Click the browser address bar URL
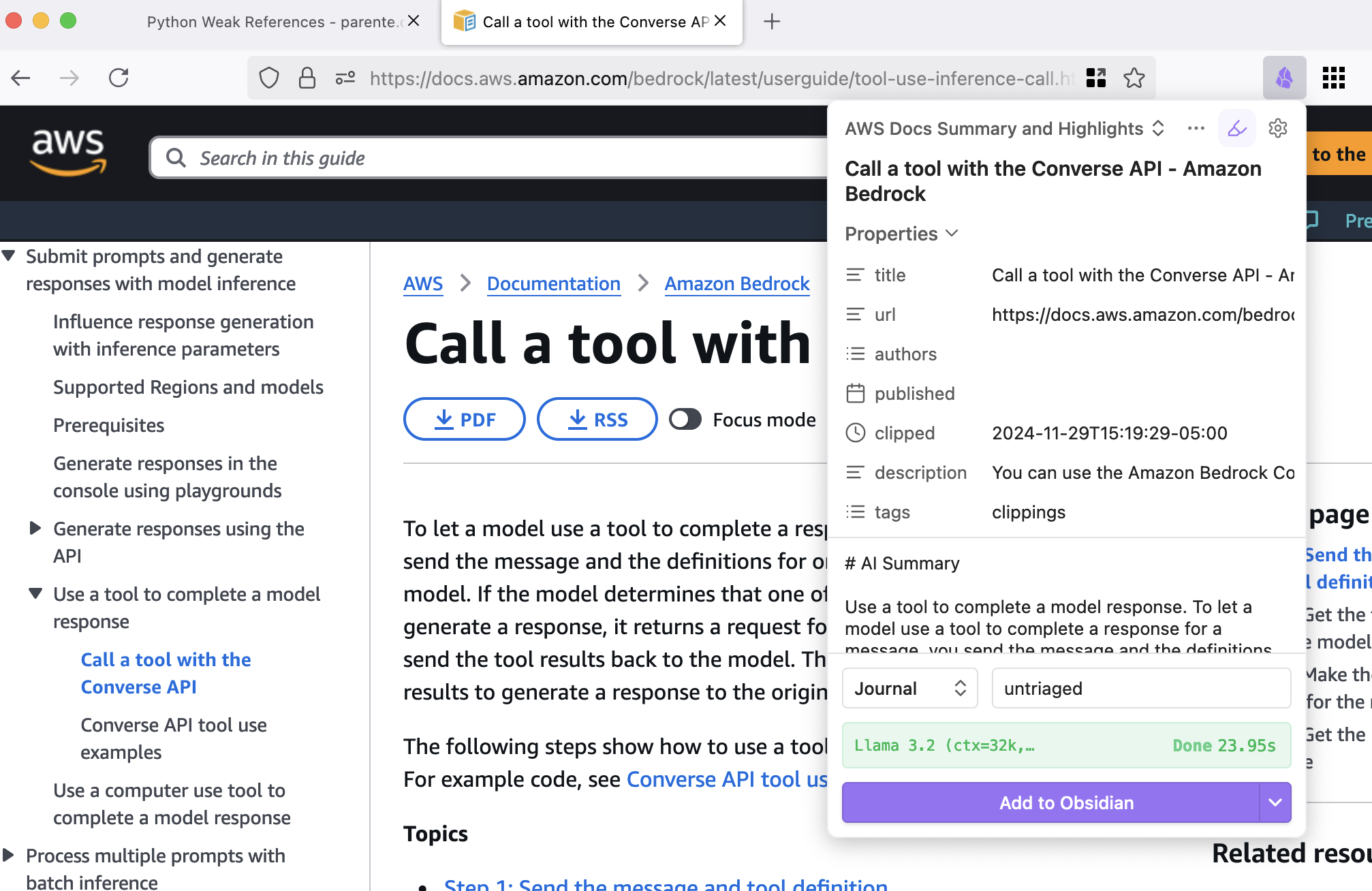The width and height of the screenshot is (1372, 891). 722,78
